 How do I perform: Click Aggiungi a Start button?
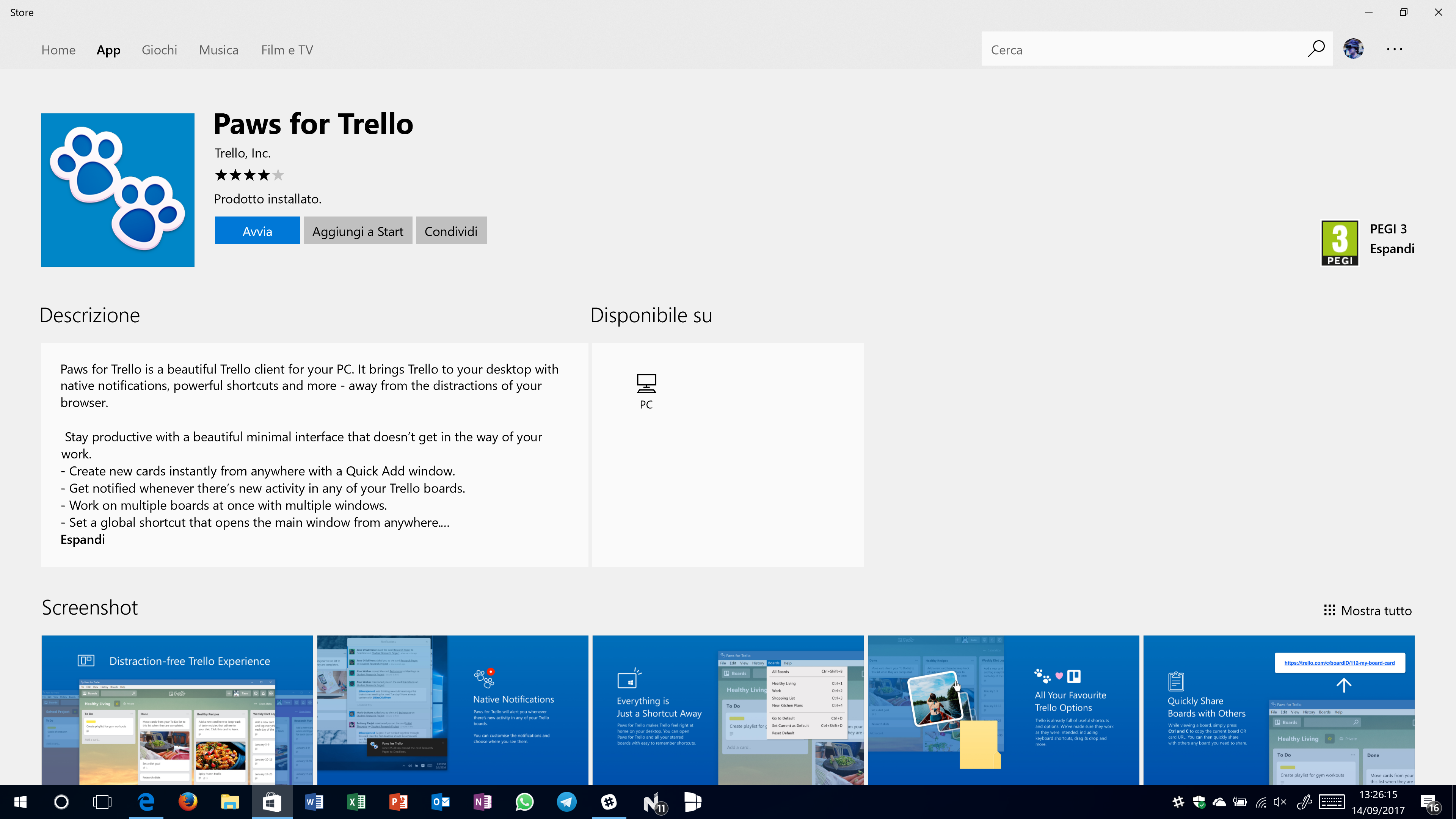tap(358, 231)
